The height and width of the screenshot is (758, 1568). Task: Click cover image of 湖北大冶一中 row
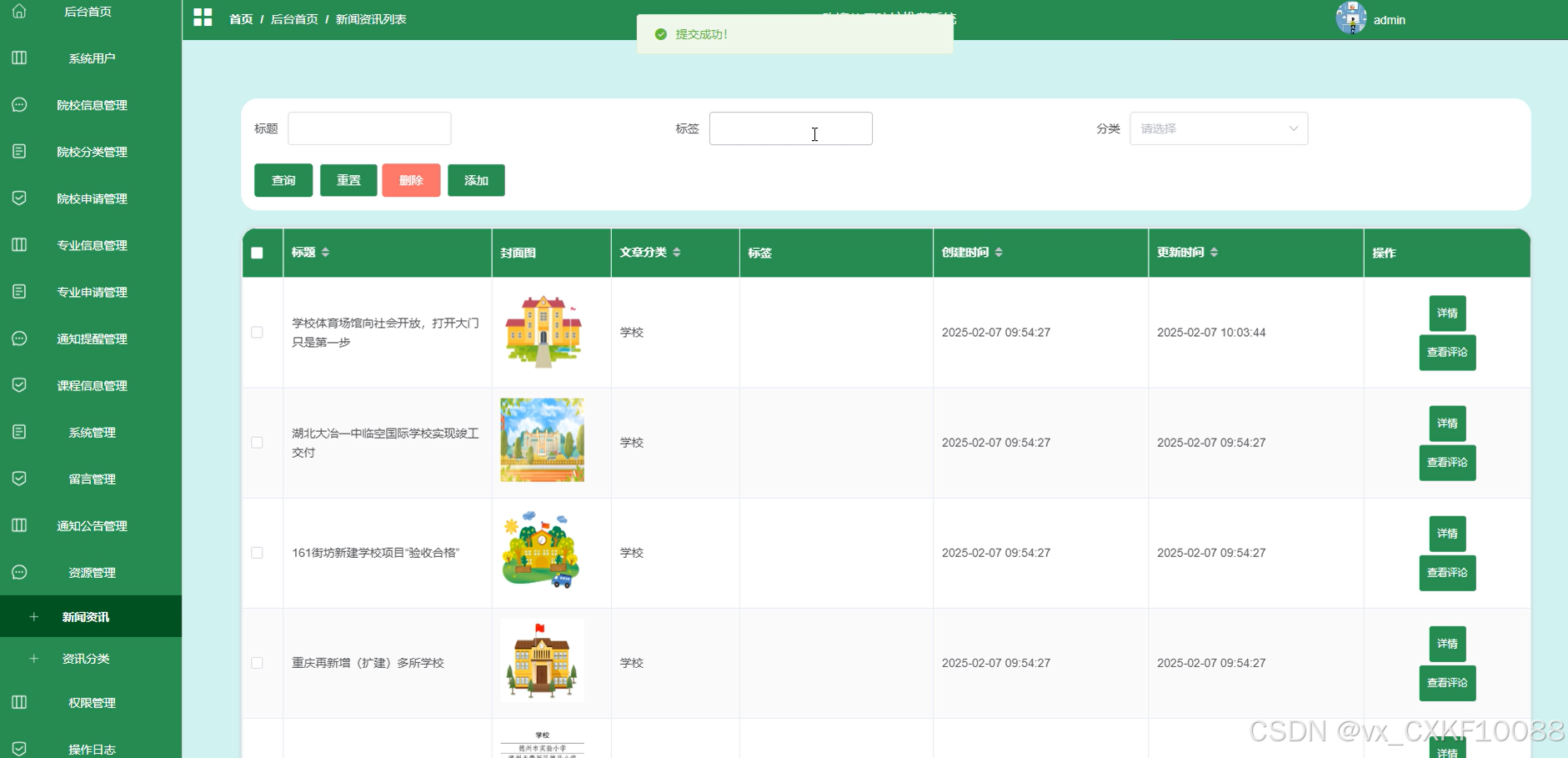(543, 440)
